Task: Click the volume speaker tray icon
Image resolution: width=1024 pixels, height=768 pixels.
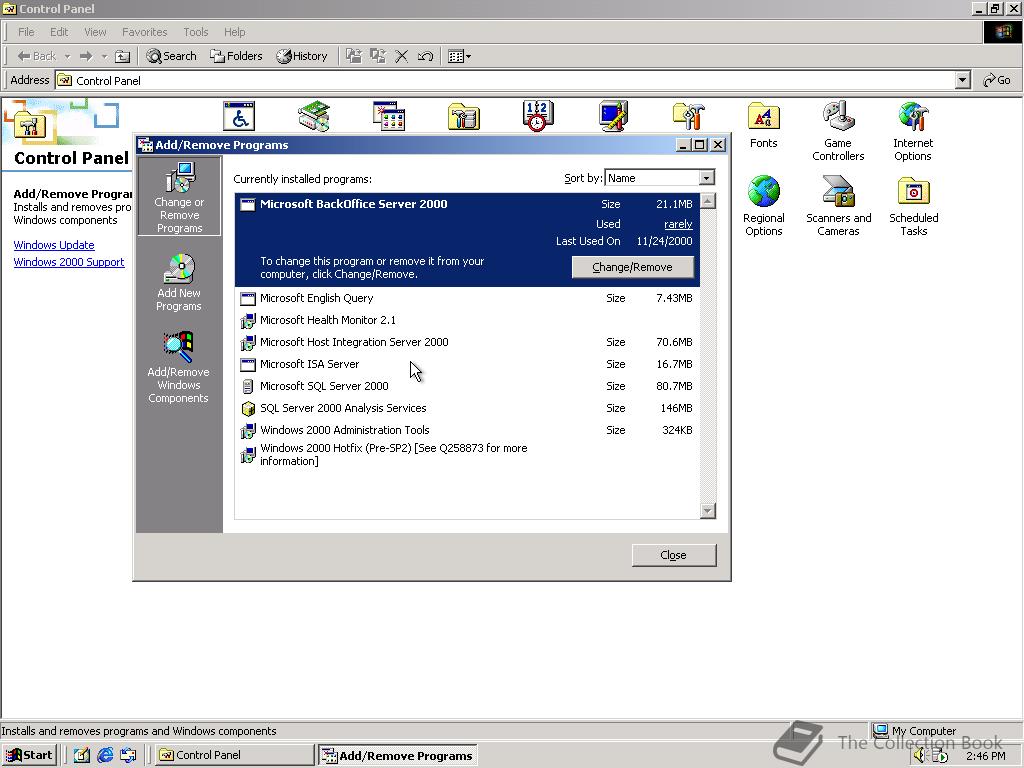Action: 920,756
